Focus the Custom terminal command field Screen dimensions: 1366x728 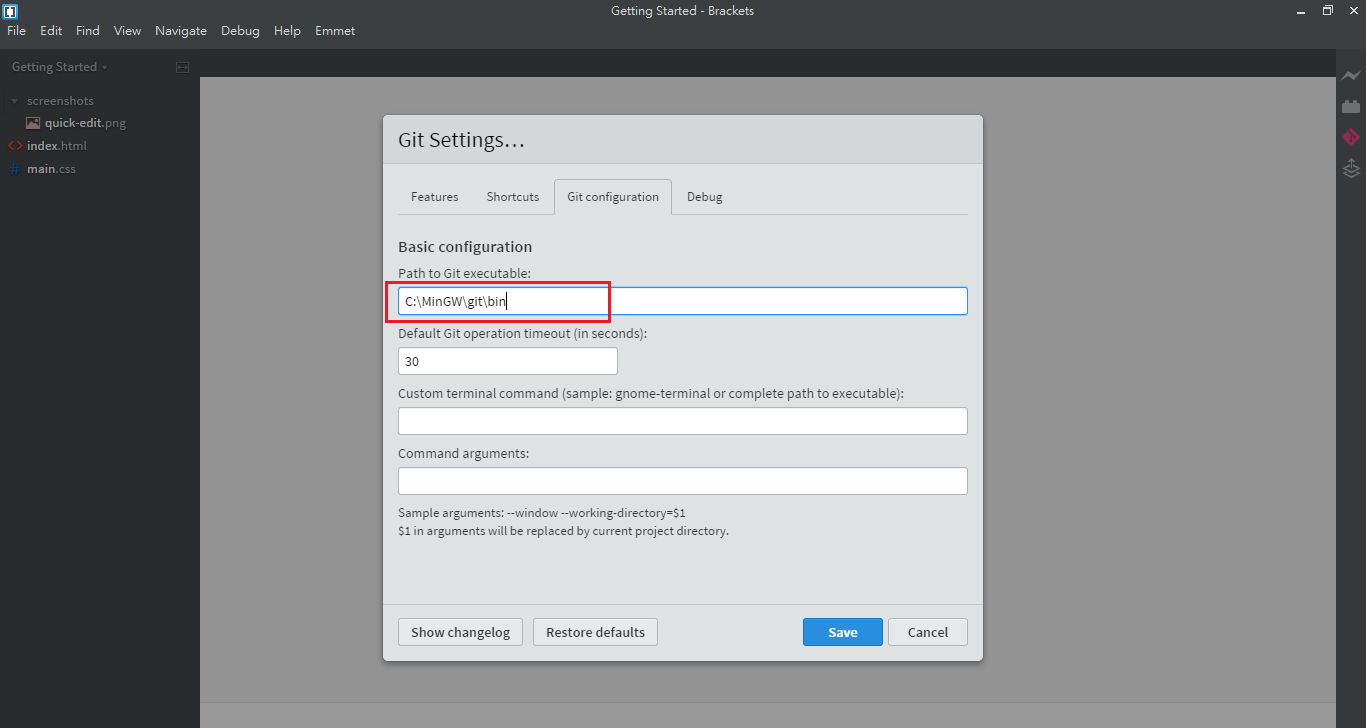click(x=682, y=421)
